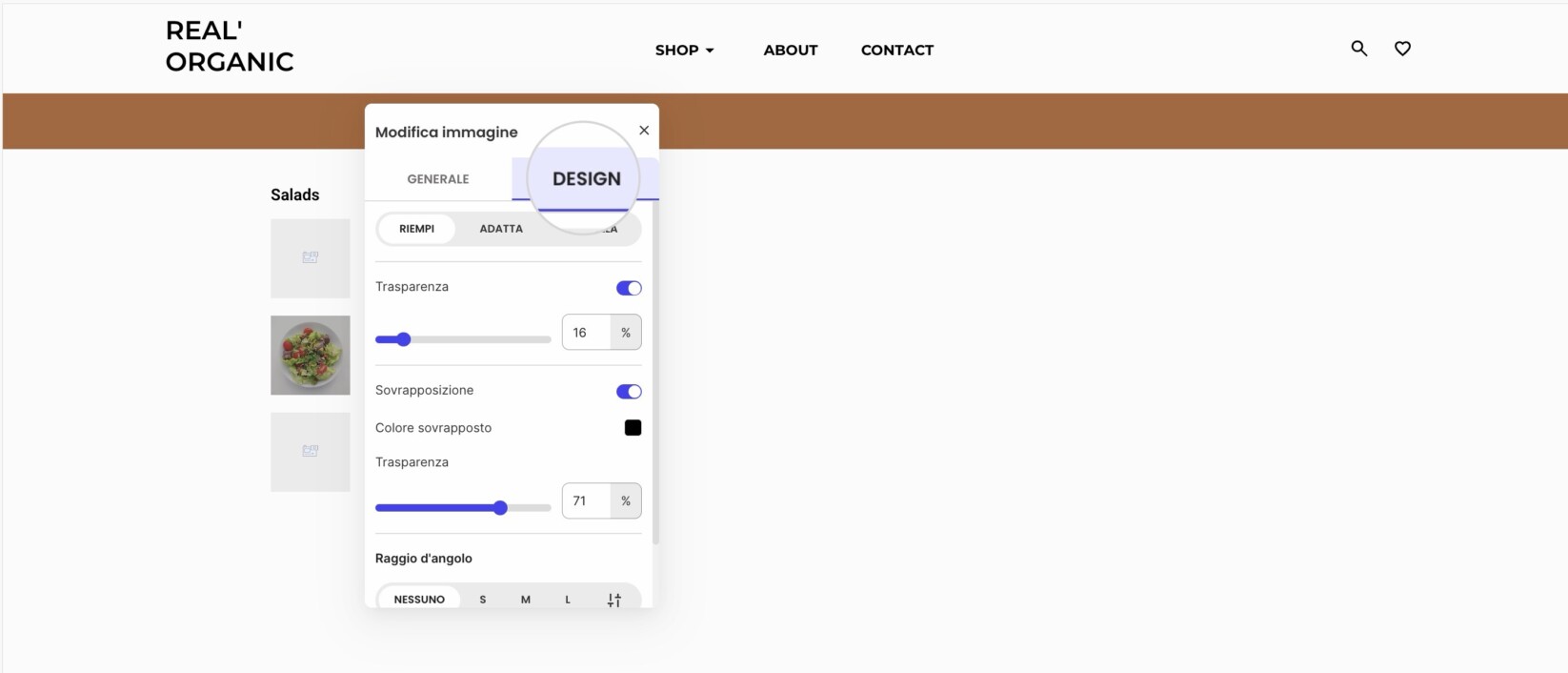Click the Salads heading
This screenshot has width=1568, height=673.
[x=295, y=194]
